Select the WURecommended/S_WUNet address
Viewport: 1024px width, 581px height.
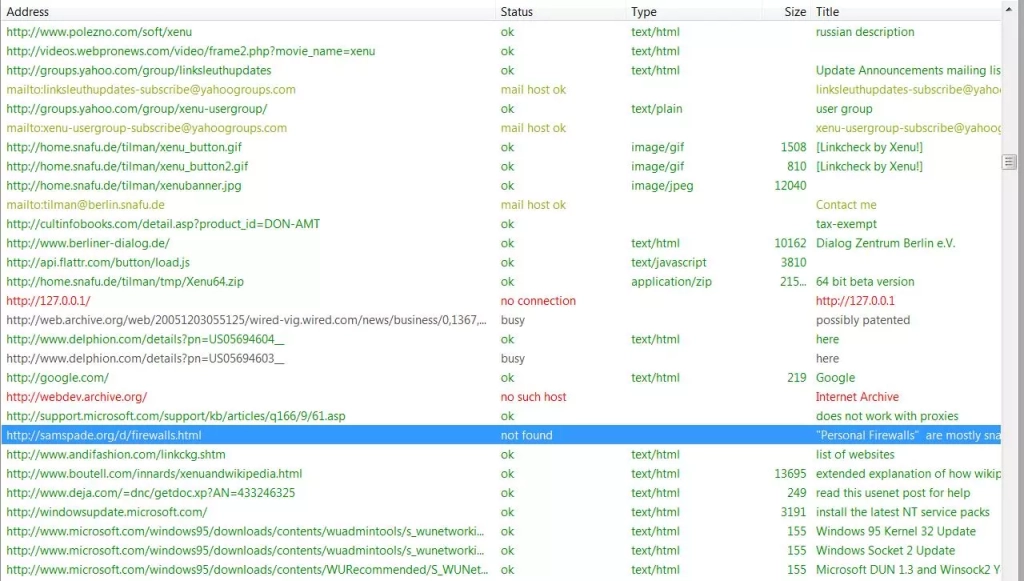pos(247,570)
